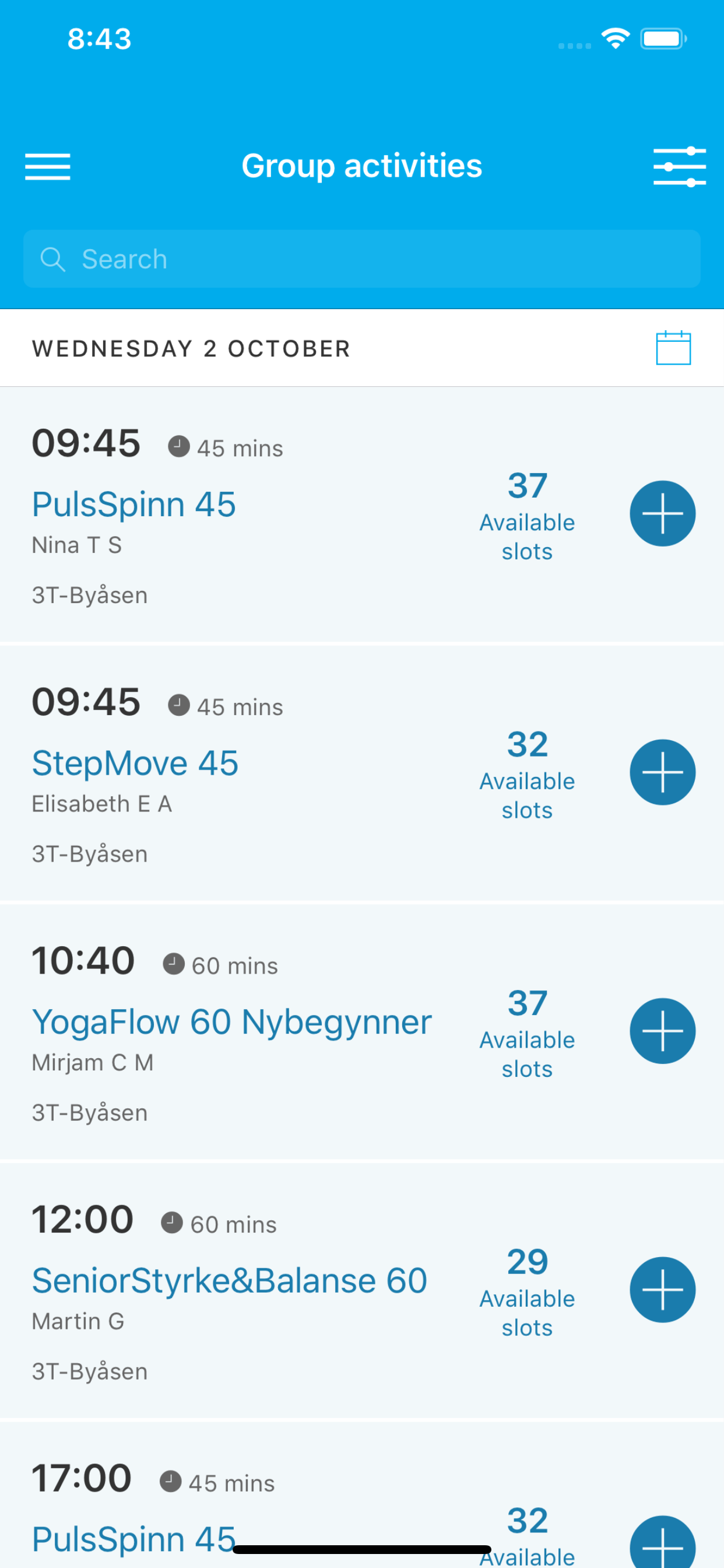The image size is (724, 1568).
Task: Select the 10:40 class time row
Action: pos(83,961)
